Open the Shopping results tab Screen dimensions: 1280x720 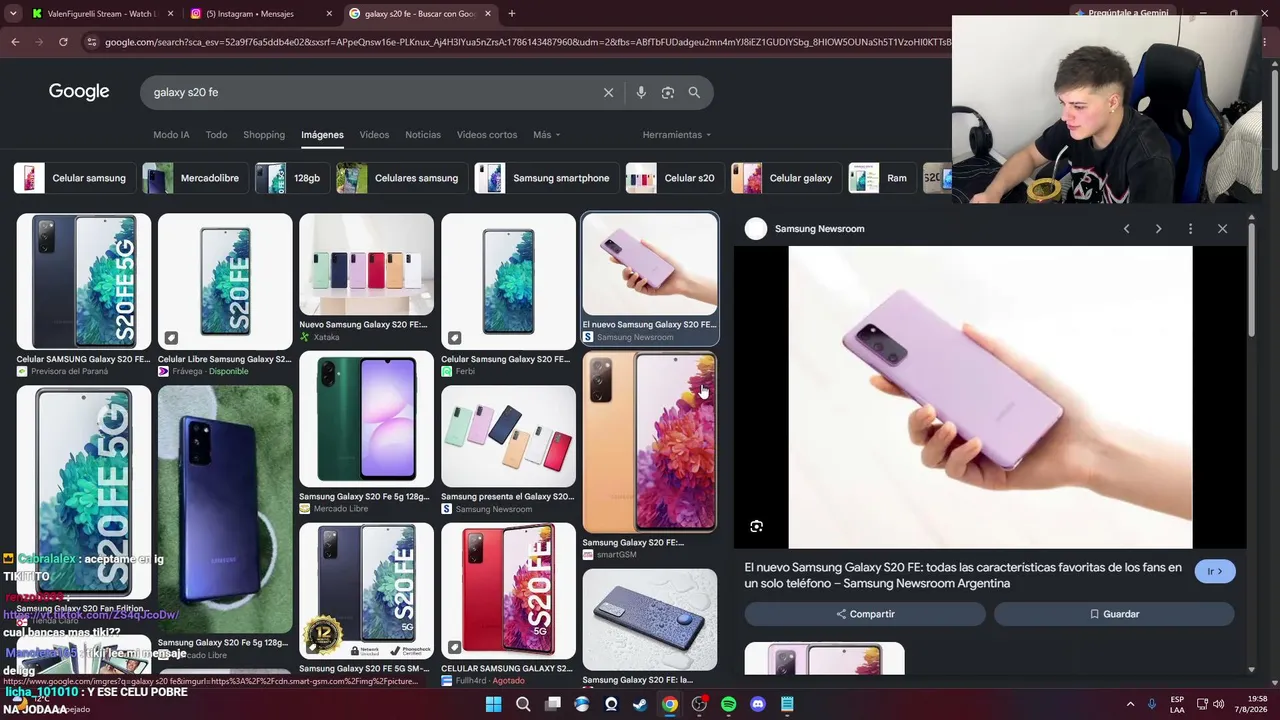264,135
